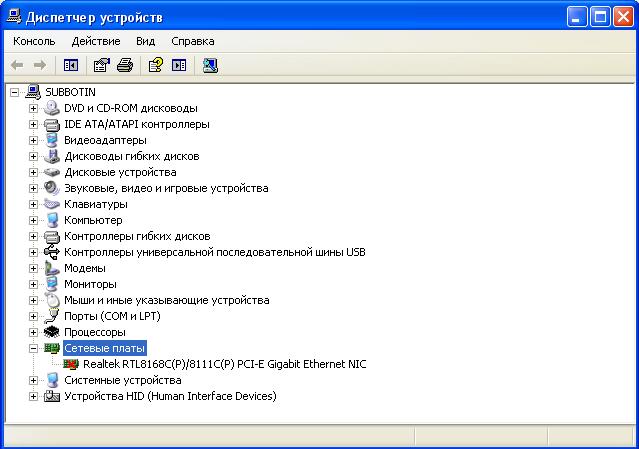Click the USB controllers icon
The height and width of the screenshot is (449, 639).
pos(52,252)
